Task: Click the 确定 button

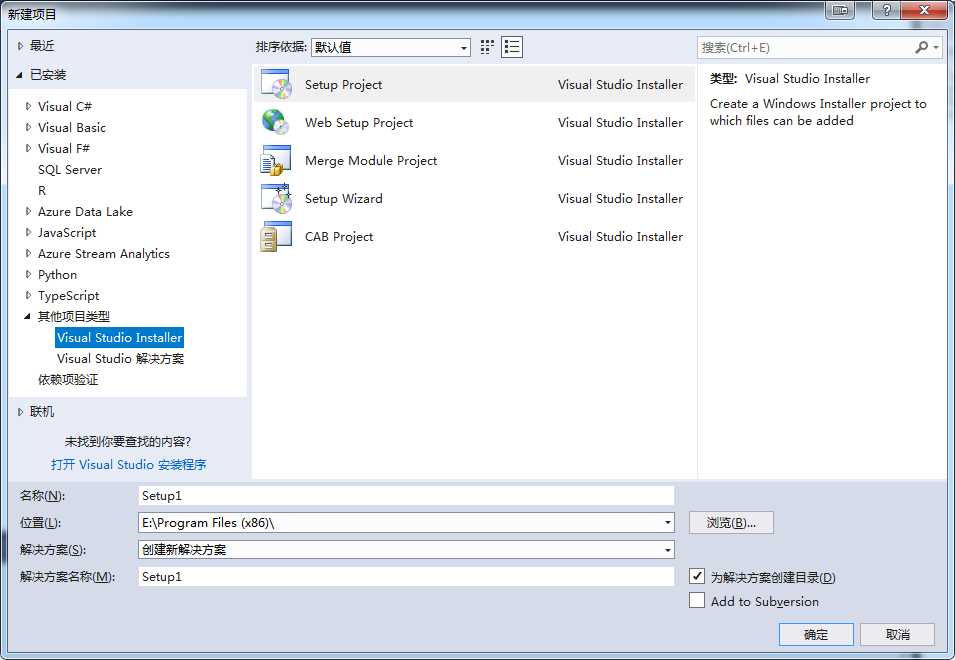Action: pos(816,634)
